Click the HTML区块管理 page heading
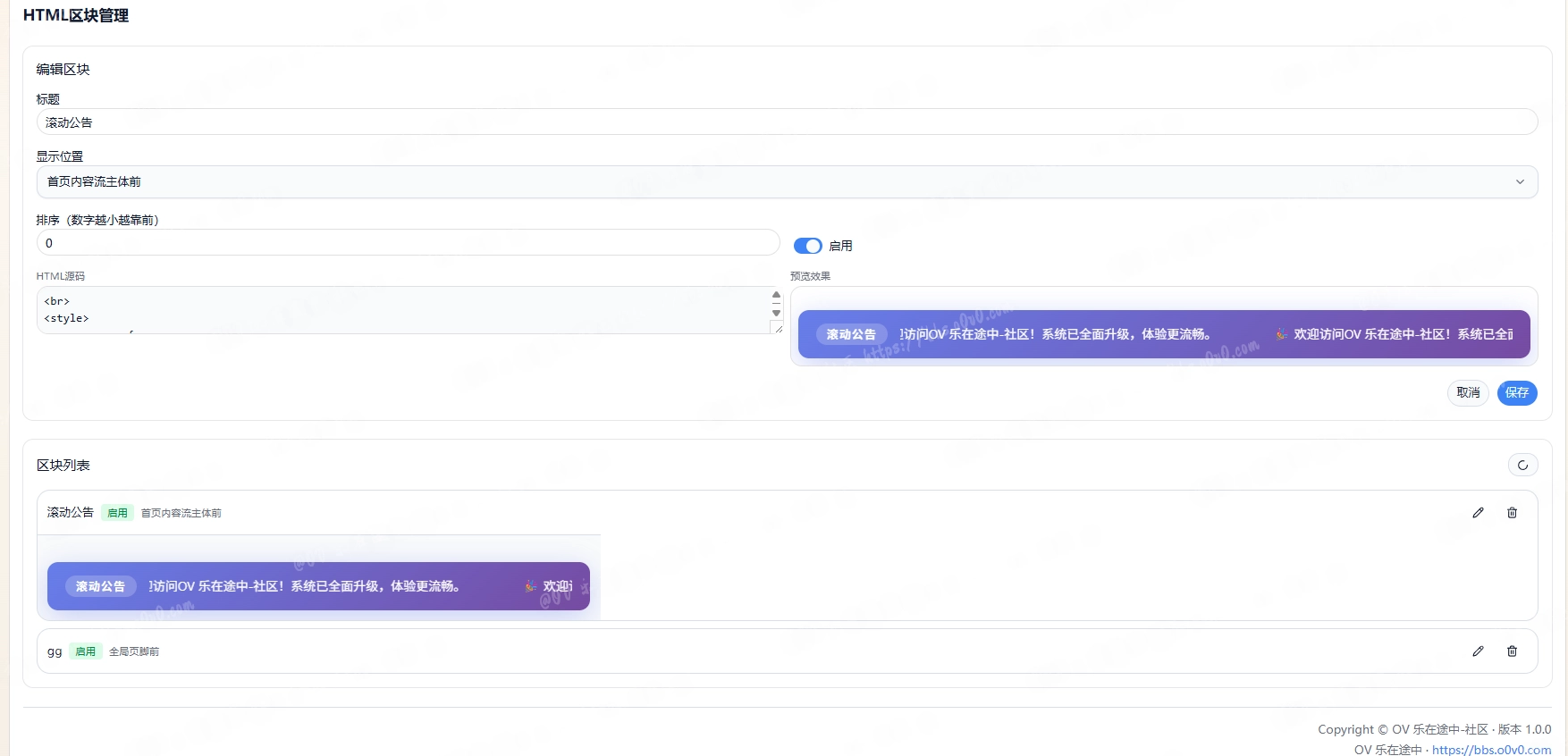Image resolution: width=1568 pixels, height=756 pixels. [76, 15]
